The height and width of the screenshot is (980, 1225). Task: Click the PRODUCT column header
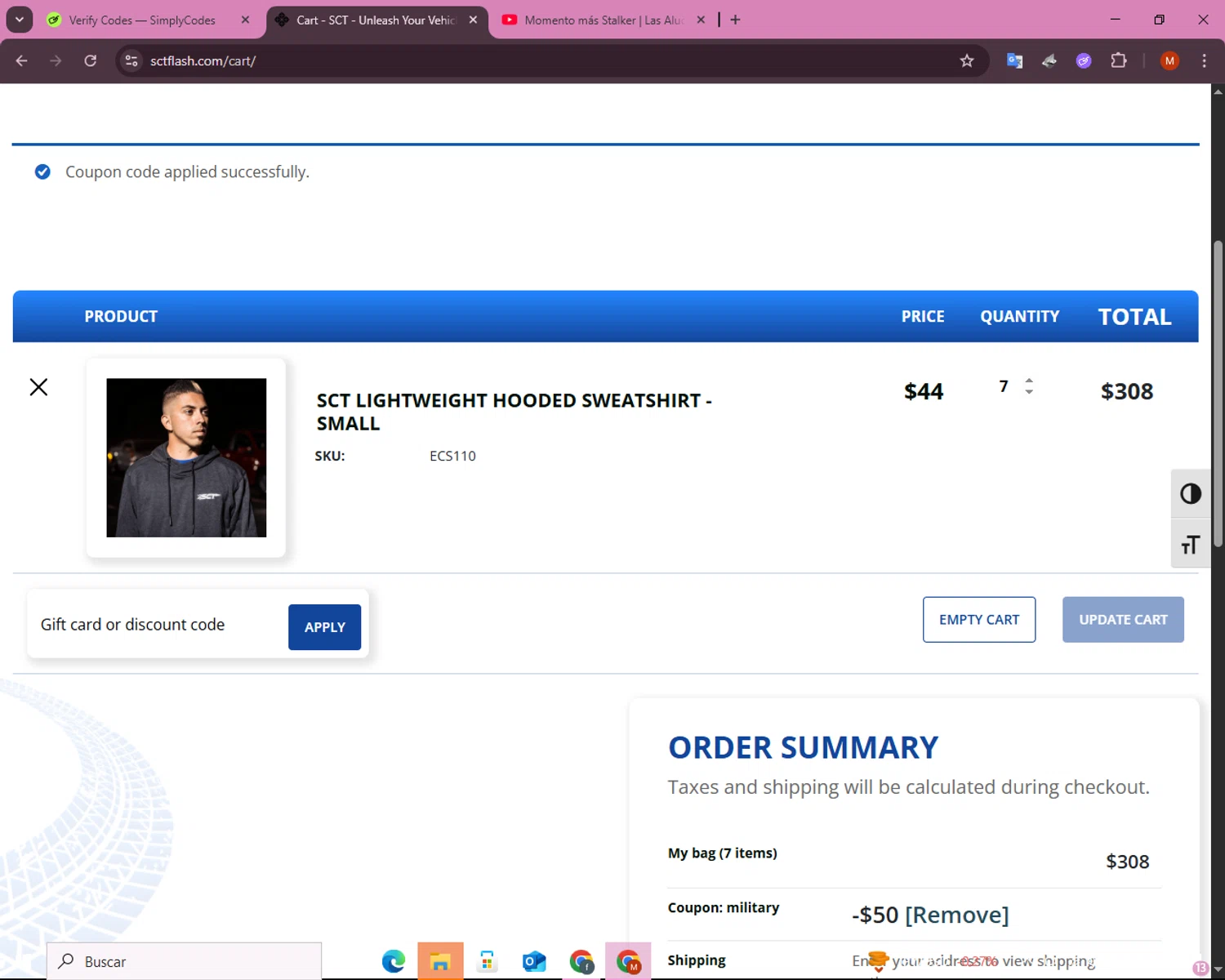pos(121,317)
